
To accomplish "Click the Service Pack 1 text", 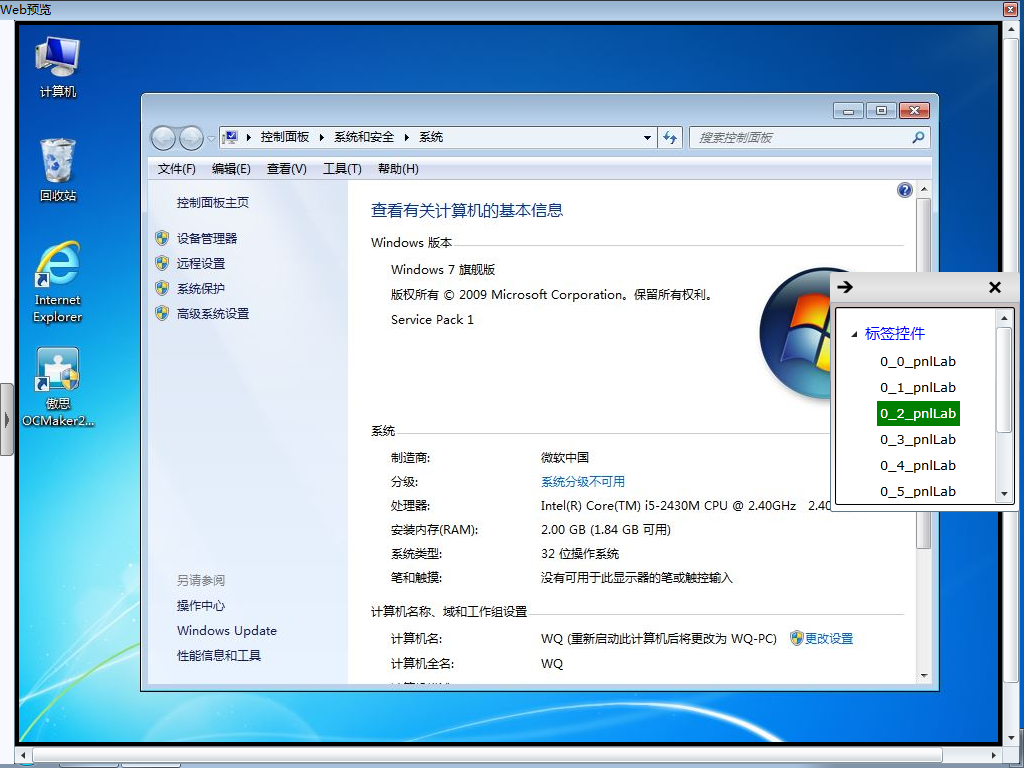I will pyautogui.click(x=432, y=319).
